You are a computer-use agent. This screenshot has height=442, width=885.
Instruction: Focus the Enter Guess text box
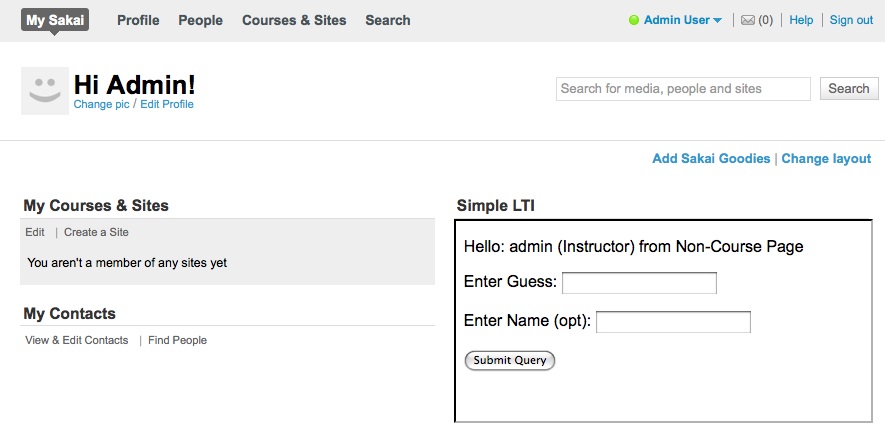(x=639, y=283)
